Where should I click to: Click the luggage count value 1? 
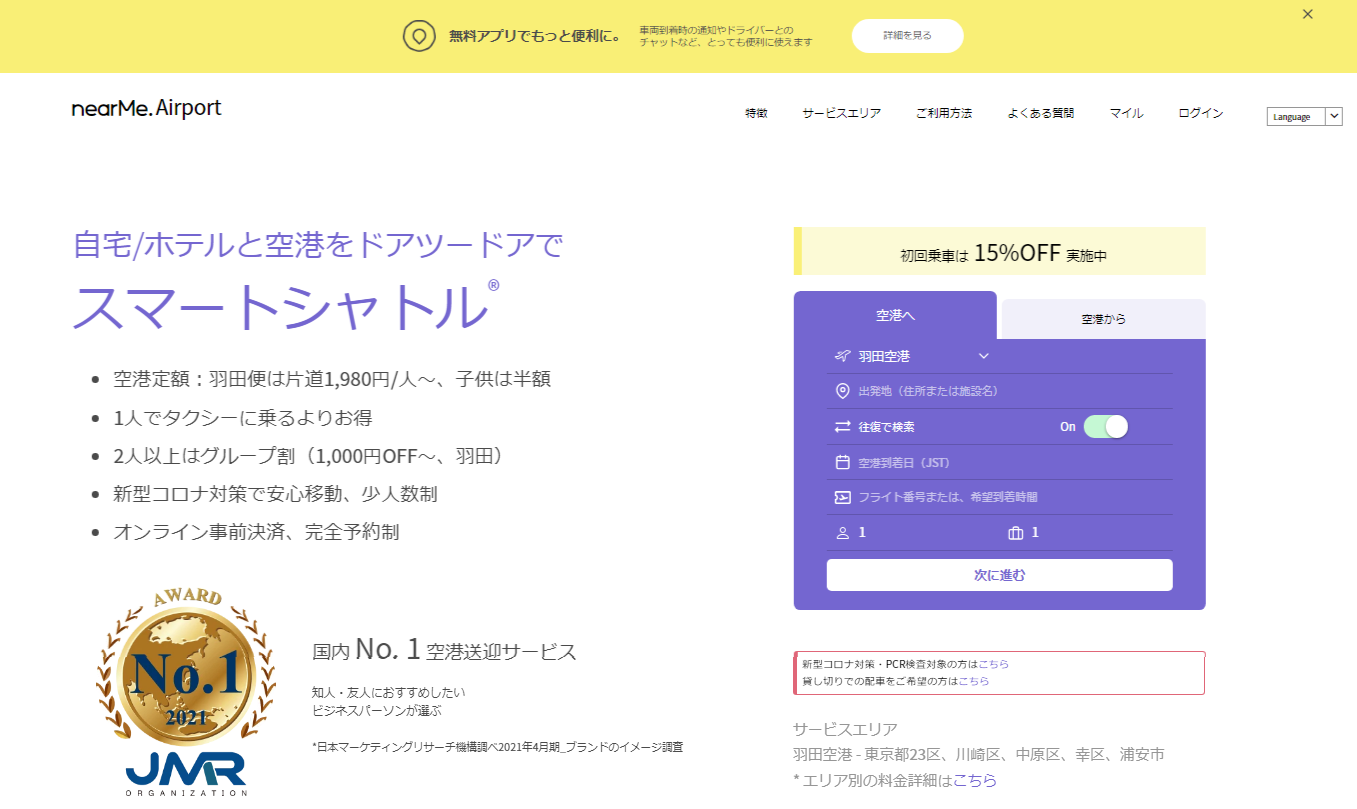pyautogui.click(x=1035, y=533)
